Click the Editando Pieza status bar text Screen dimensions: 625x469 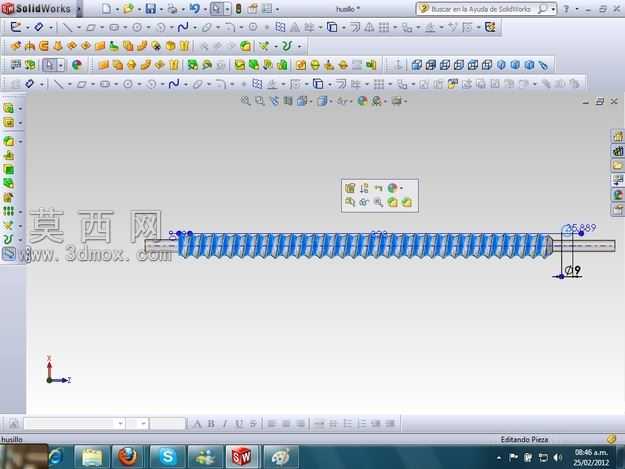pyautogui.click(x=524, y=439)
